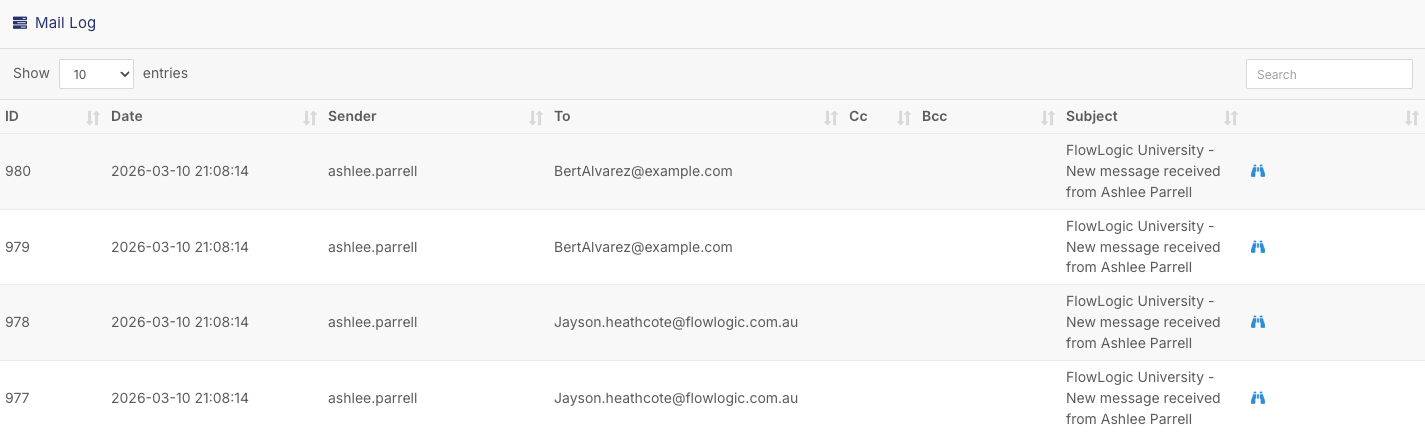Click the entries label after dropdown
1425x435 pixels.
tap(165, 73)
